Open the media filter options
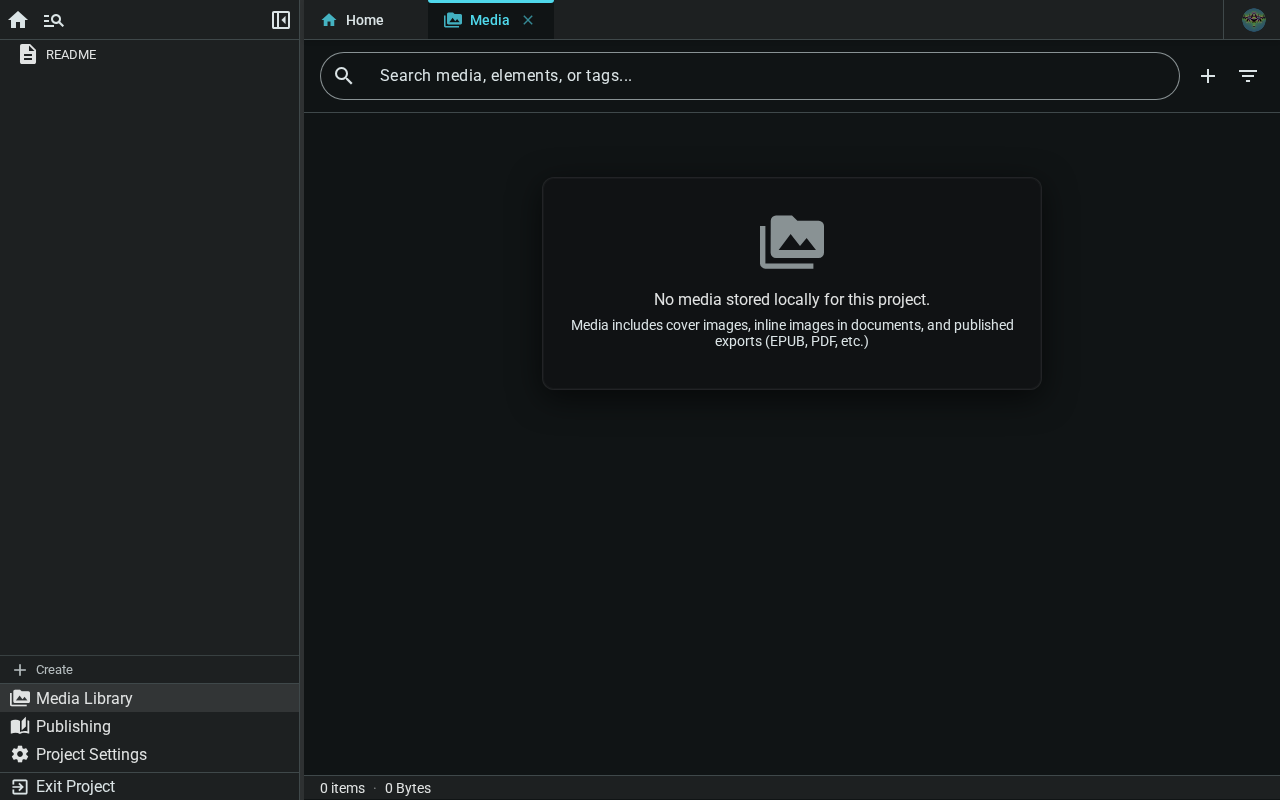Screen dimensions: 1280x800 [x=1248, y=76]
